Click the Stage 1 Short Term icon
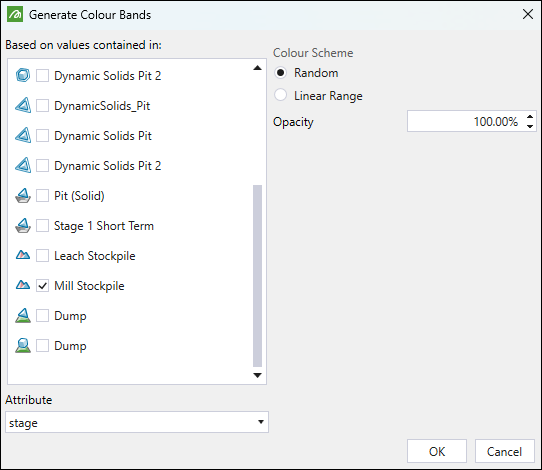This screenshot has width=542, height=470. (23, 226)
